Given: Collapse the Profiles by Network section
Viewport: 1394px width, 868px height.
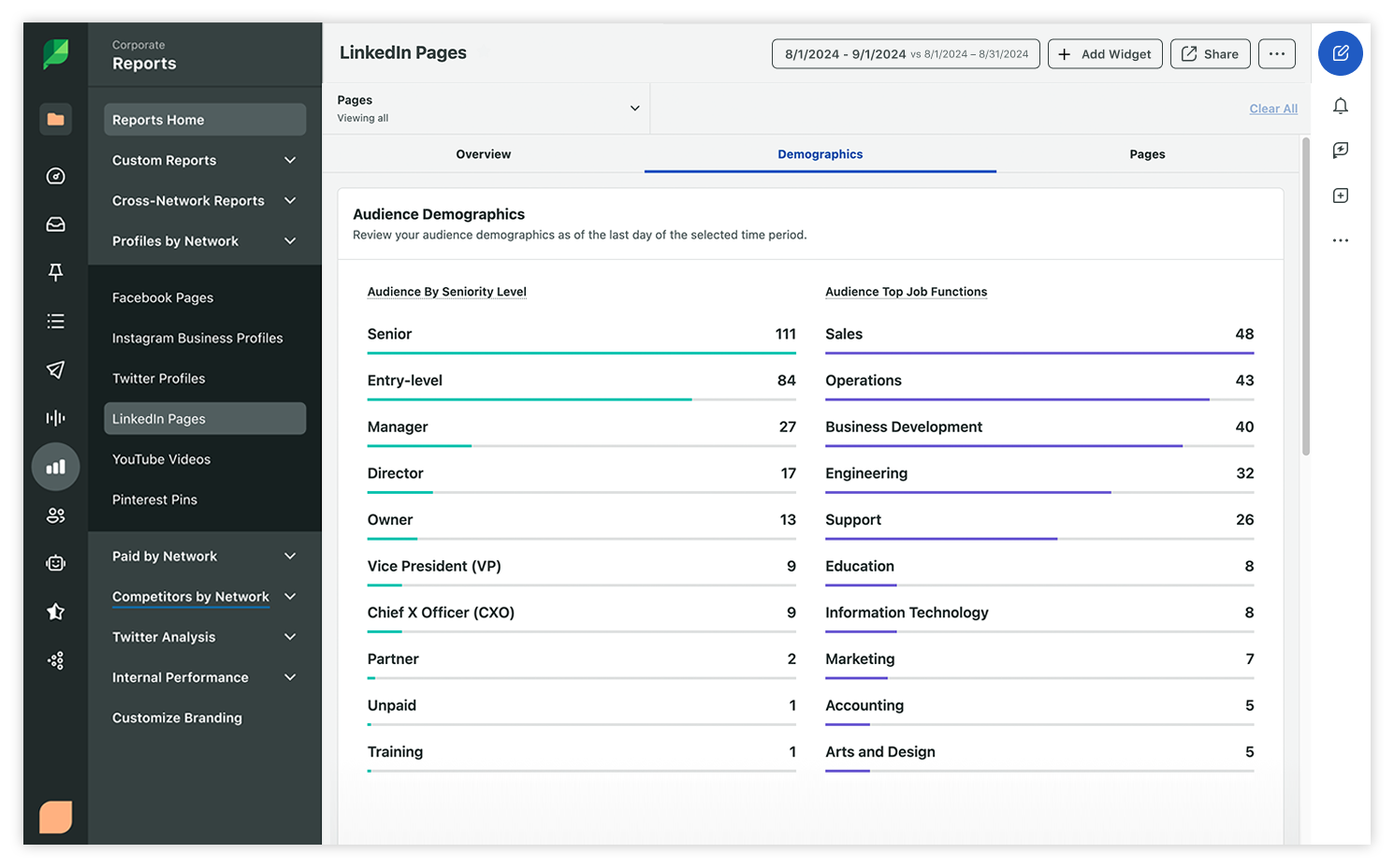Looking at the screenshot, I should click(x=201, y=240).
